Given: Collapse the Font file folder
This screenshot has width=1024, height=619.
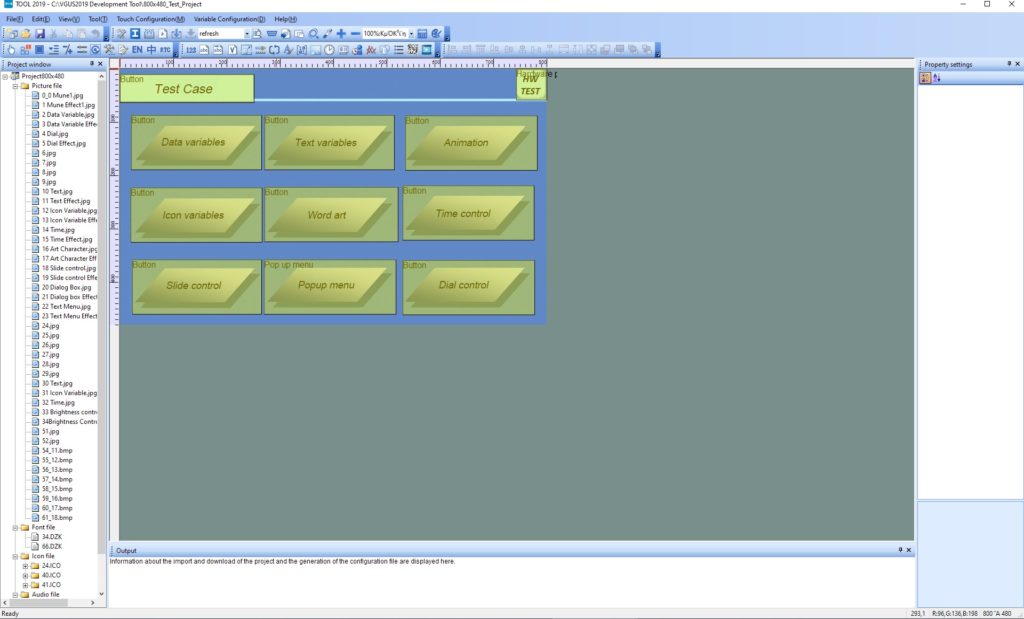Looking at the screenshot, I should [15, 527].
